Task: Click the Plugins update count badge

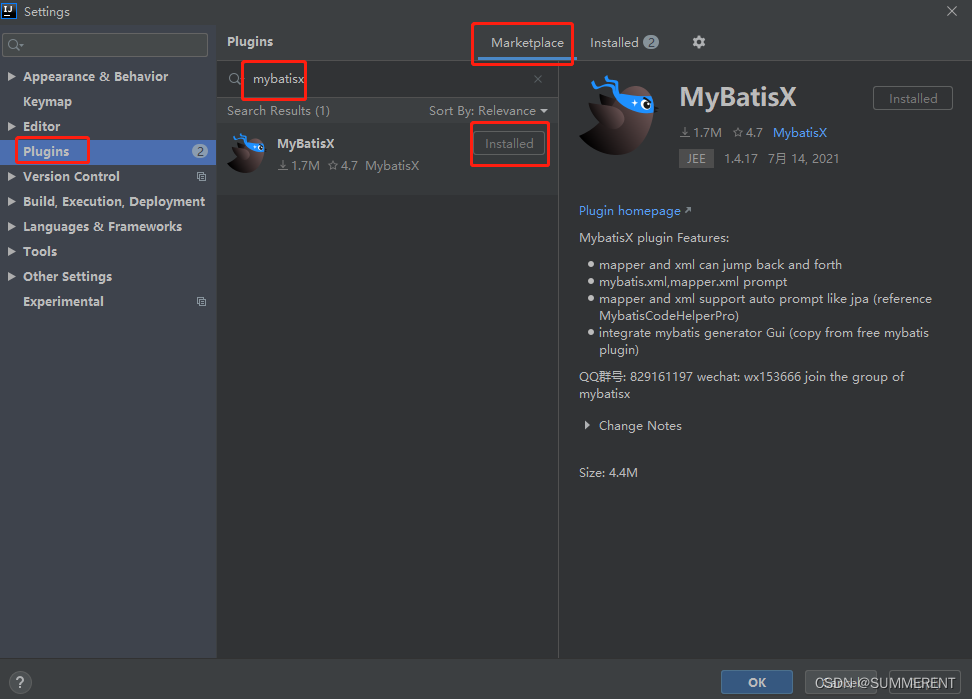Action: [200, 151]
